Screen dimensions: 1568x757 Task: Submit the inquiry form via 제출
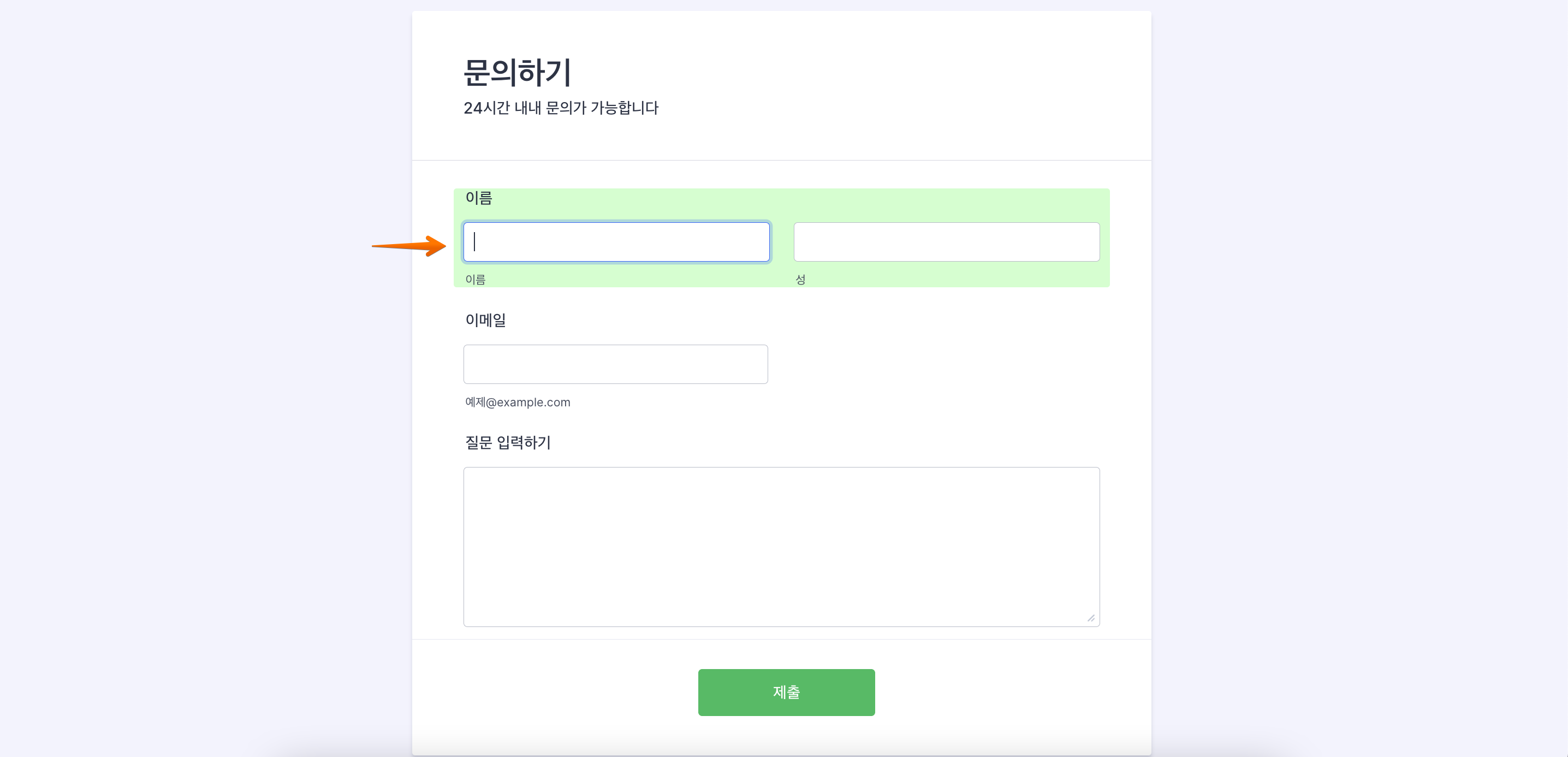tap(786, 692)
